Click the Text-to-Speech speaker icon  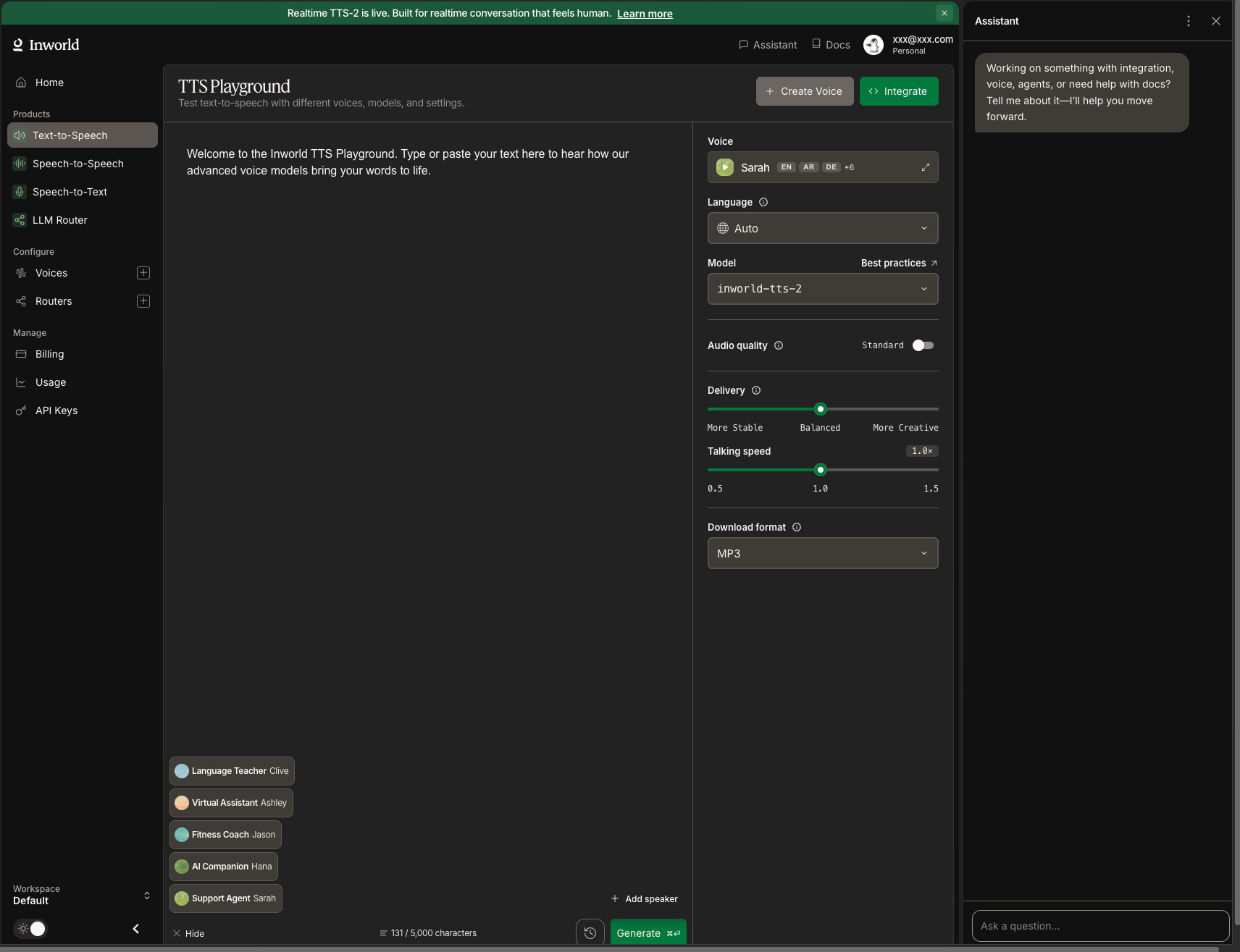[20, 135]
